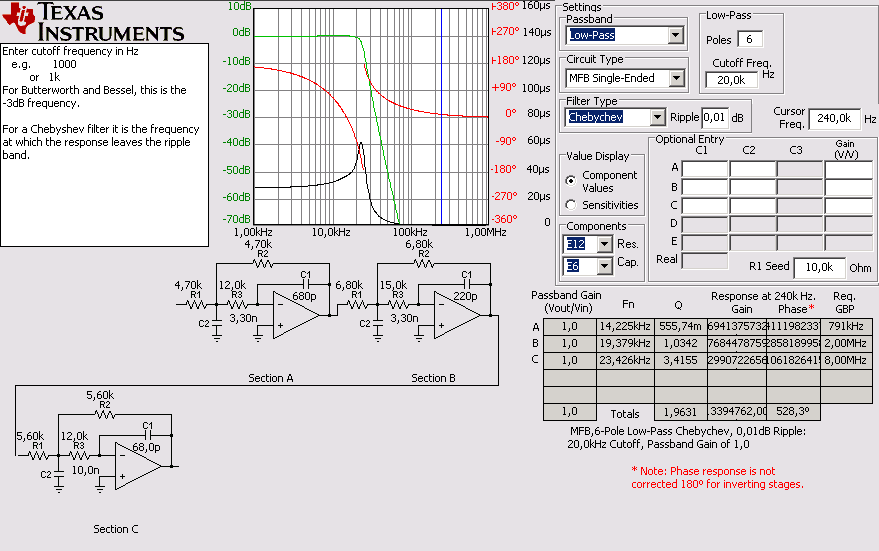Screen dimensions: 879x551
Task: Click Section C C2 10,0n capacitor
Action: click(x=59, y=476)
